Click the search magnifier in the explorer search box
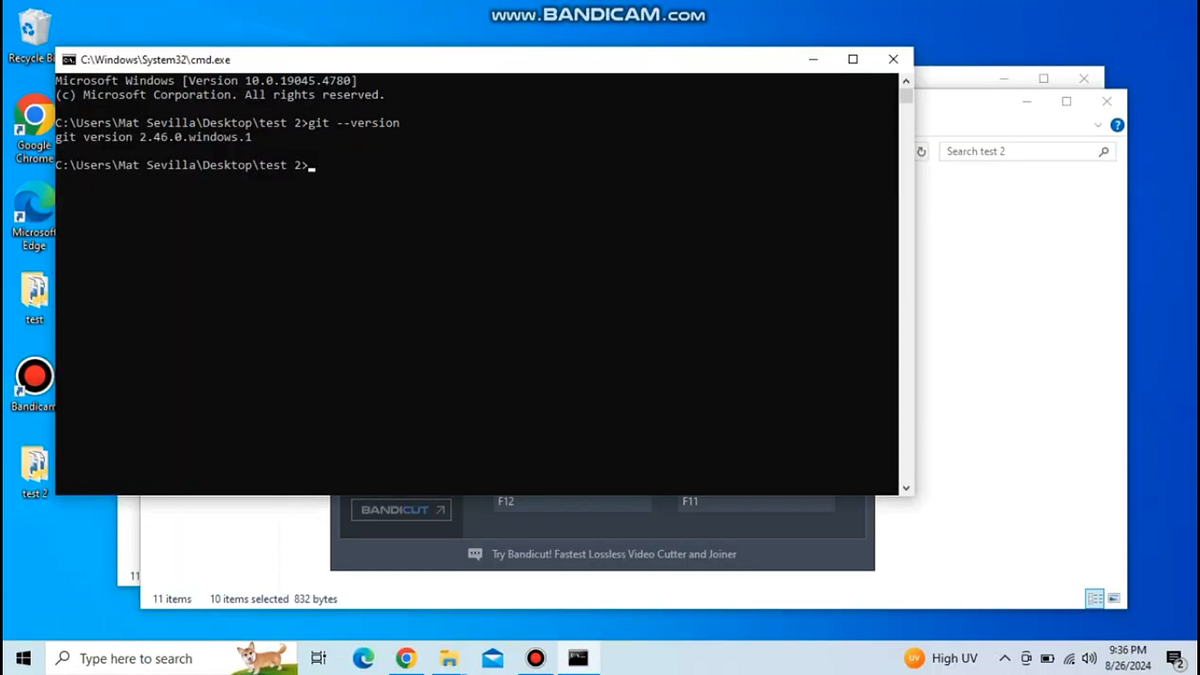The width and height of the screenshot is (1200, 675). (x=1103, y=151)
